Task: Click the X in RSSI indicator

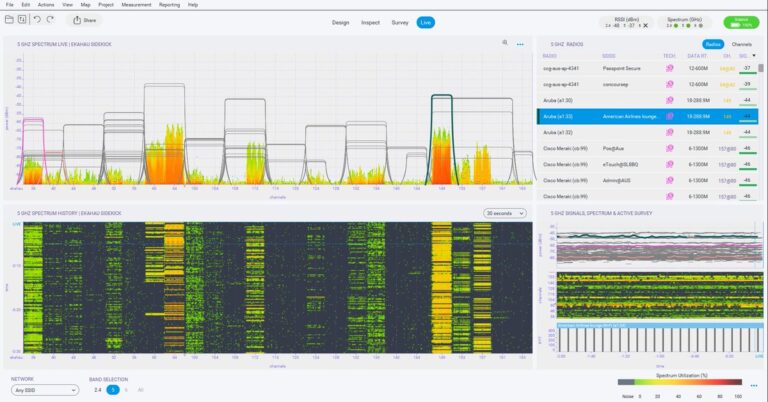Action: pos(646,25)
